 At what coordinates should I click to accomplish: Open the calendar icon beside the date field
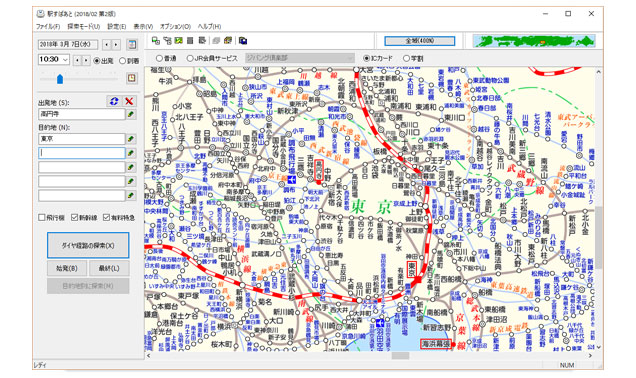(131, 44)
